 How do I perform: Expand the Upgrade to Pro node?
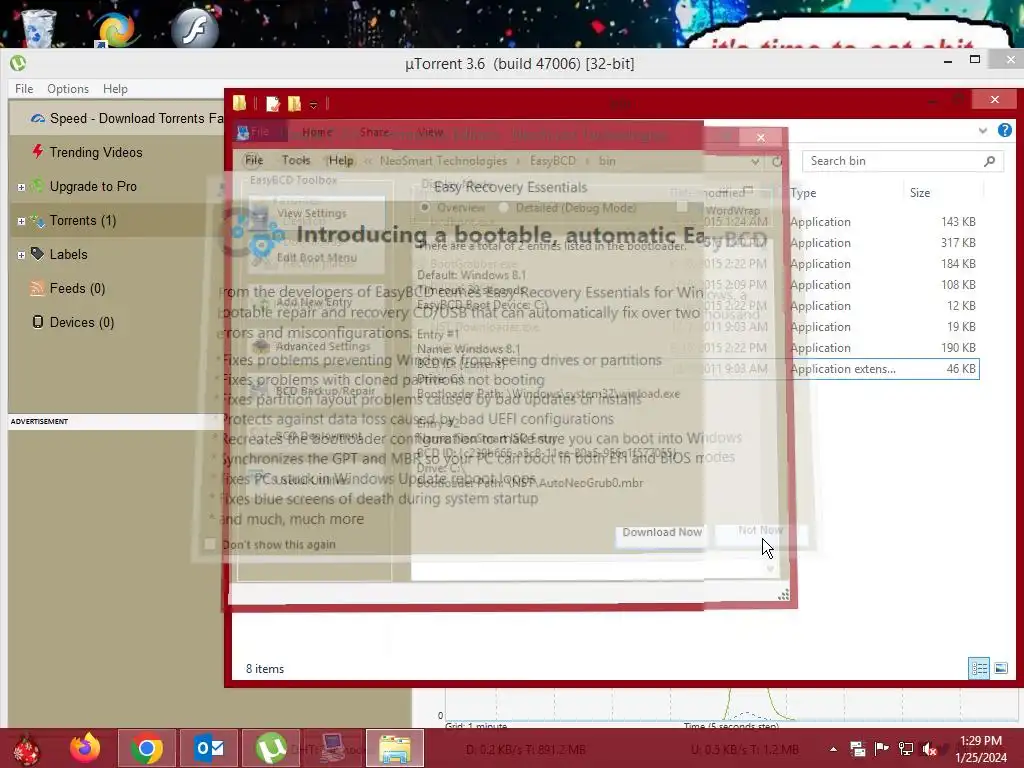pyautogui.click(x=21, y=187)
